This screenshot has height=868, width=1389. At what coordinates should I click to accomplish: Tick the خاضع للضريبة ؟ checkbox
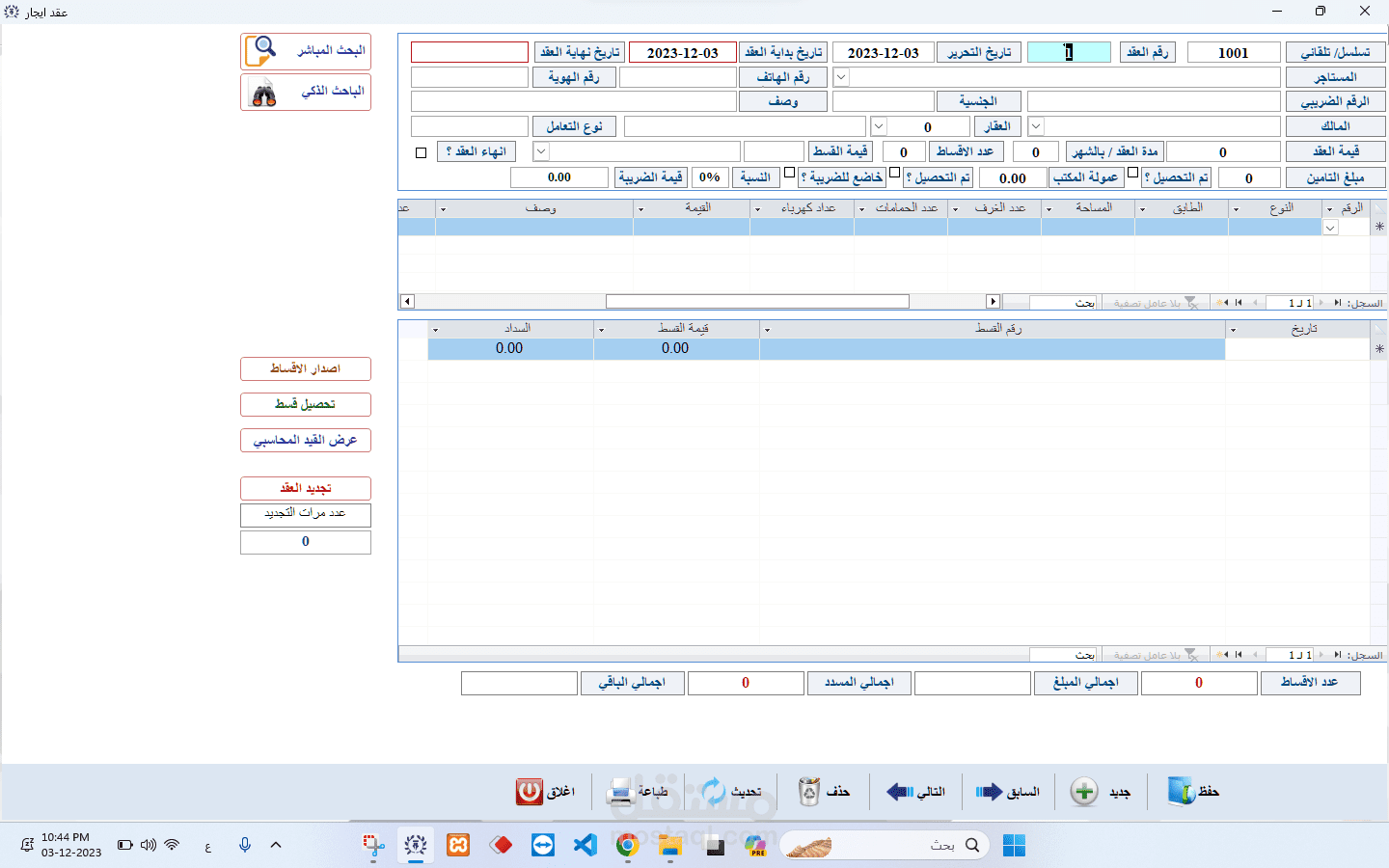click(790, 173)
